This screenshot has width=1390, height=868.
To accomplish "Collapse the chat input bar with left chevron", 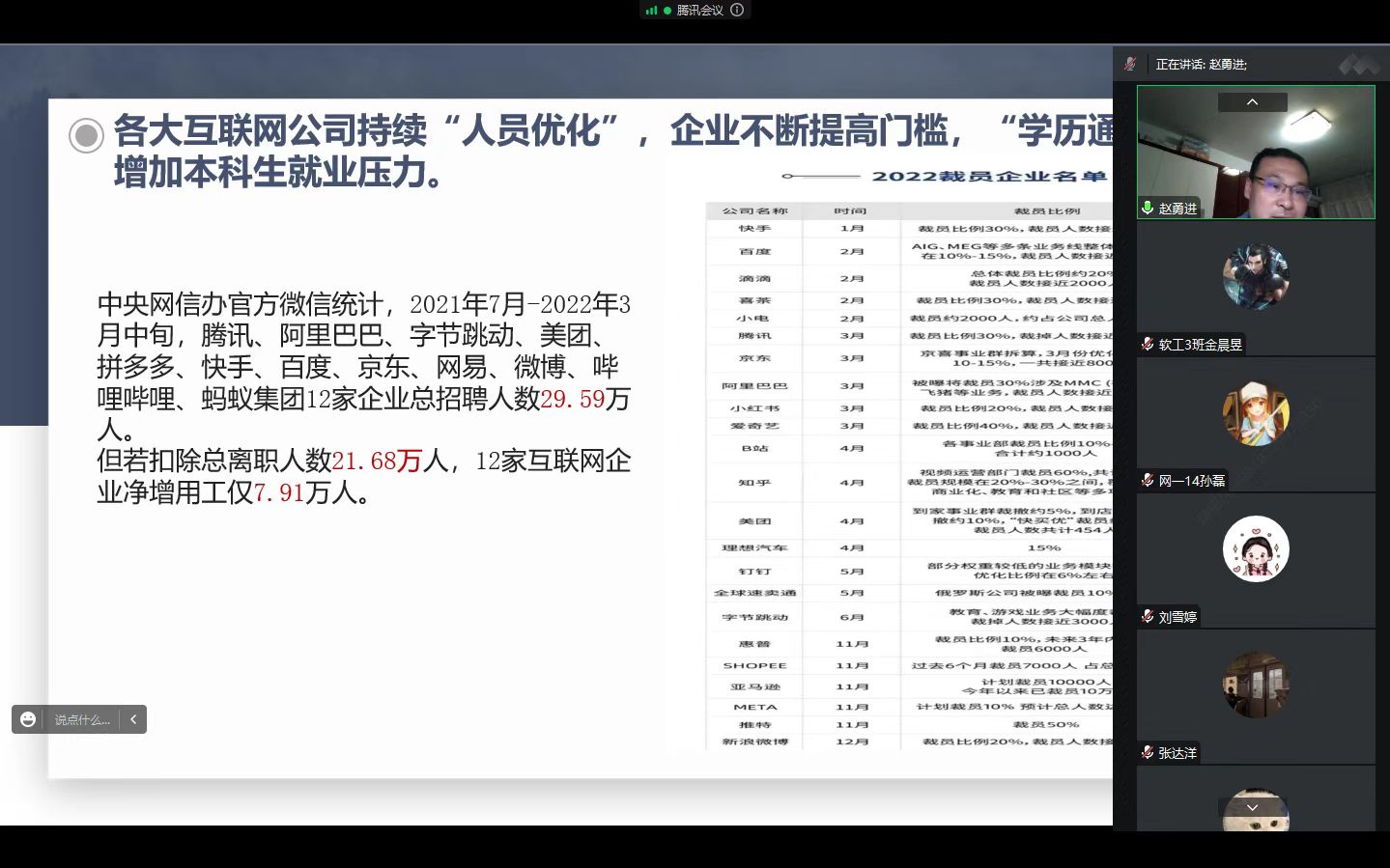I will (x=133, y=719).
